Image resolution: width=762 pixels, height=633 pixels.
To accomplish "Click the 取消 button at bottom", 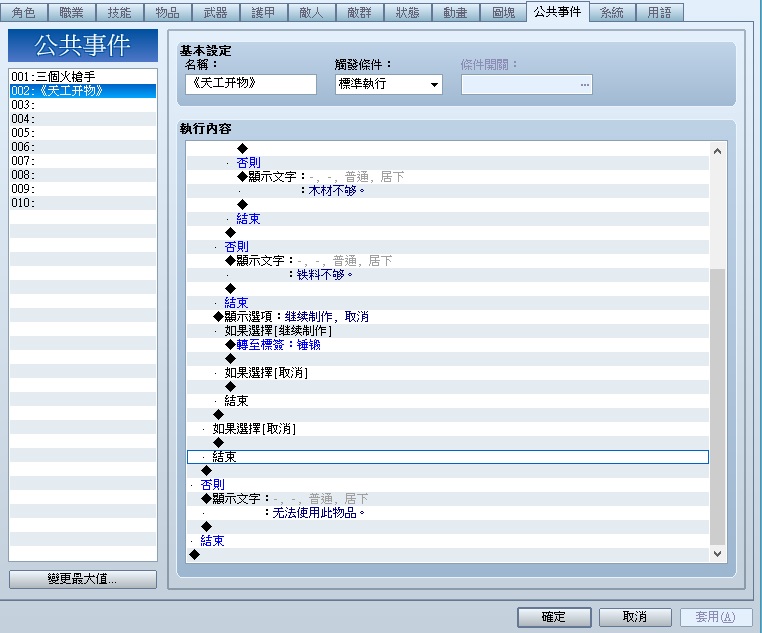I will 635,617.
